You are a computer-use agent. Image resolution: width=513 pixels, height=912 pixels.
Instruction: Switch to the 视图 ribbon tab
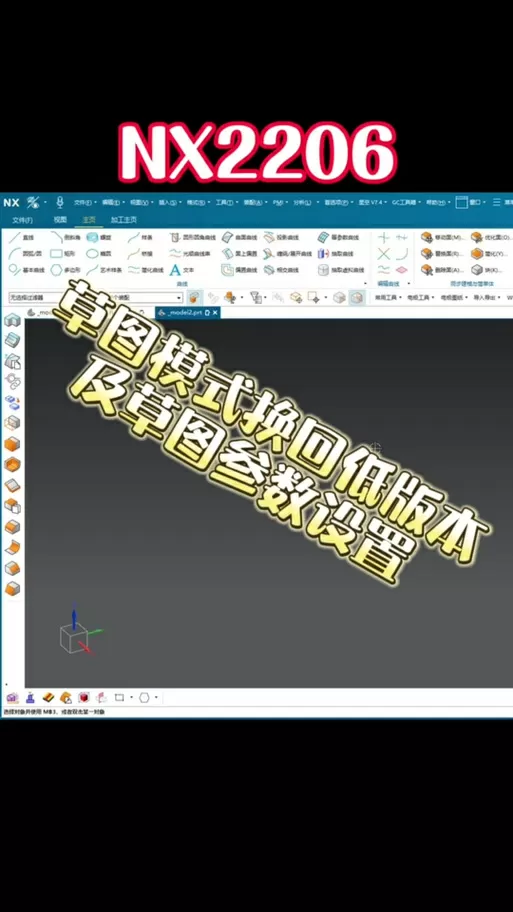click(x=60, y=220)
